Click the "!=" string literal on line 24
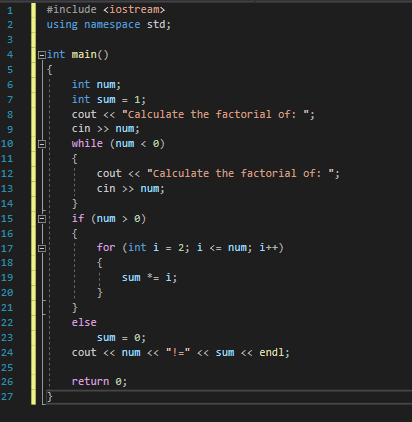The image size is (412, 422). (178, 352)
